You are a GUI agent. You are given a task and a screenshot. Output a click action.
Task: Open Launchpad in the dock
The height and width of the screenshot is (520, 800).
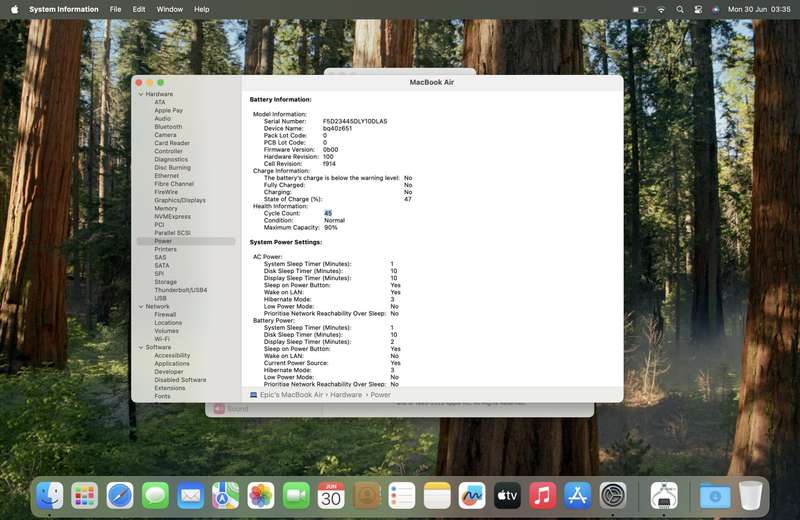tap(85, 496)
